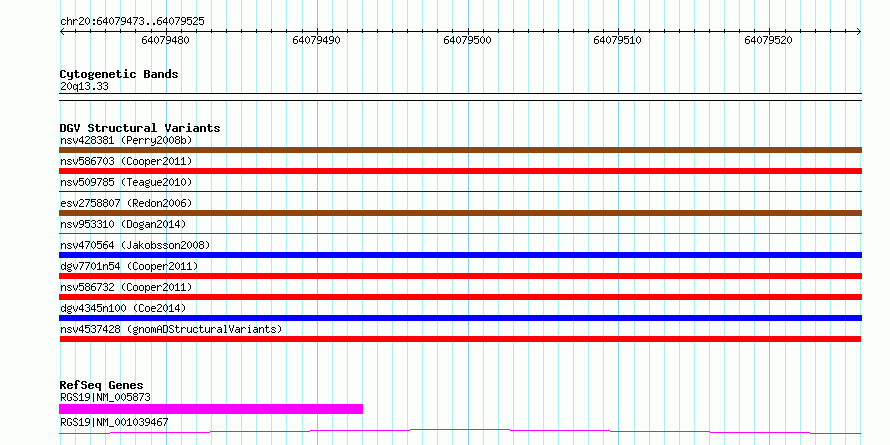Click ruler position 64079520

point(769,40)
